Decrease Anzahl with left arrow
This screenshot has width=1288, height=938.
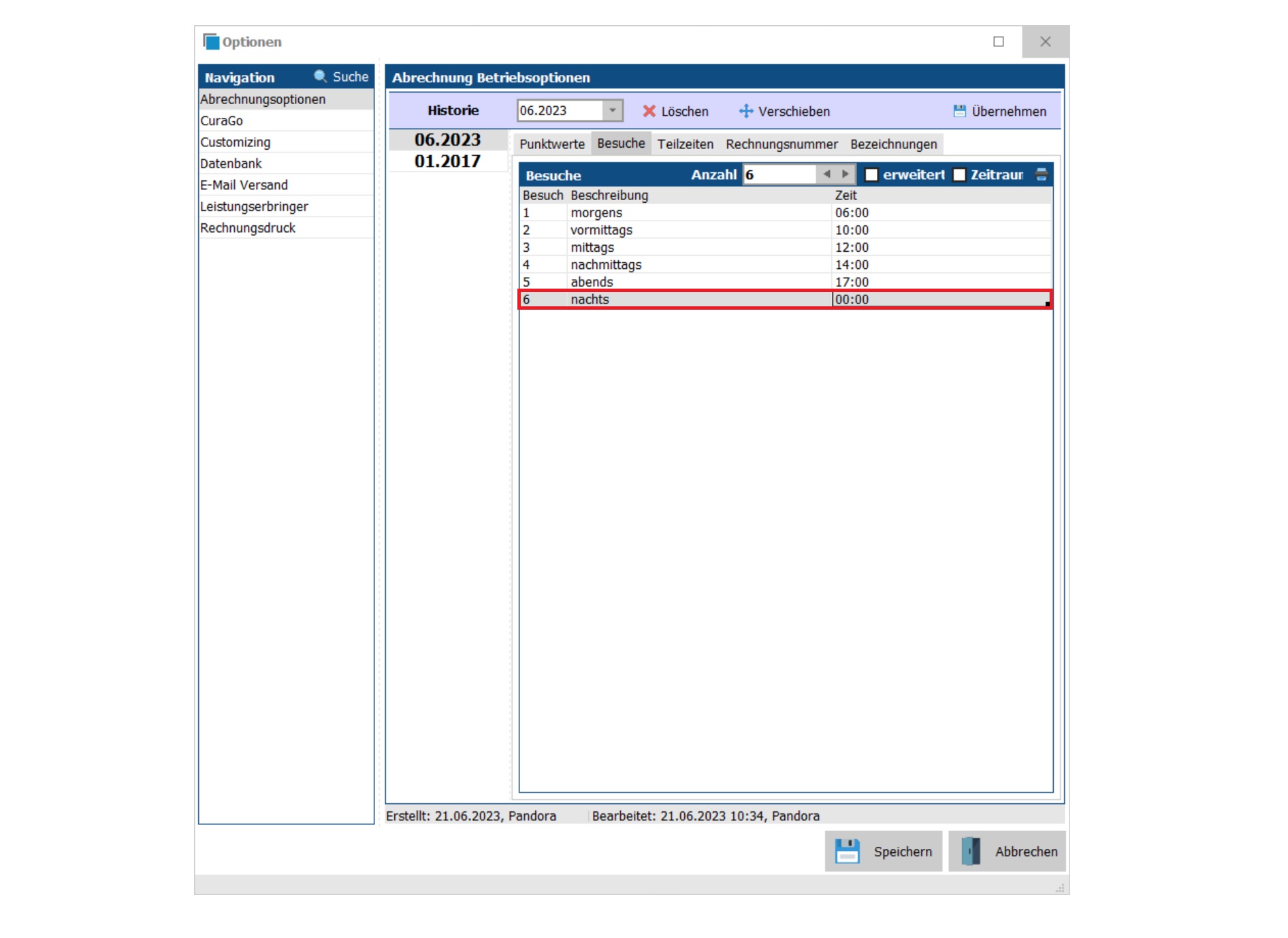pos(826,174)
